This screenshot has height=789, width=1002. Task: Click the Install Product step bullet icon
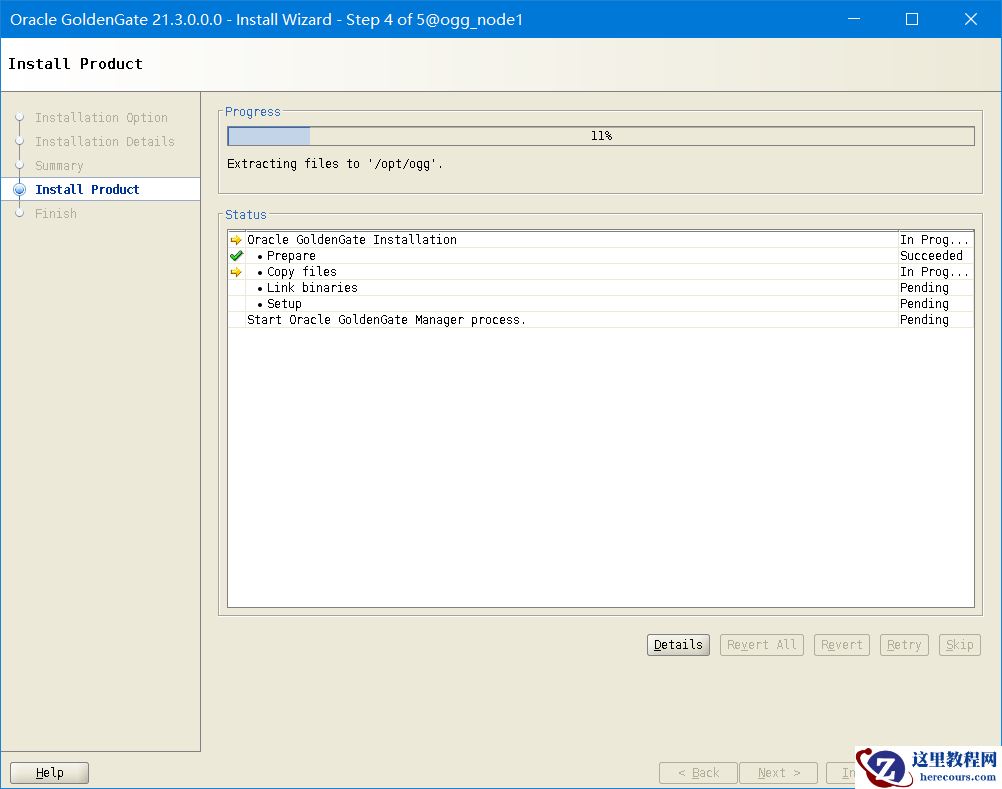tap(19, 190)
